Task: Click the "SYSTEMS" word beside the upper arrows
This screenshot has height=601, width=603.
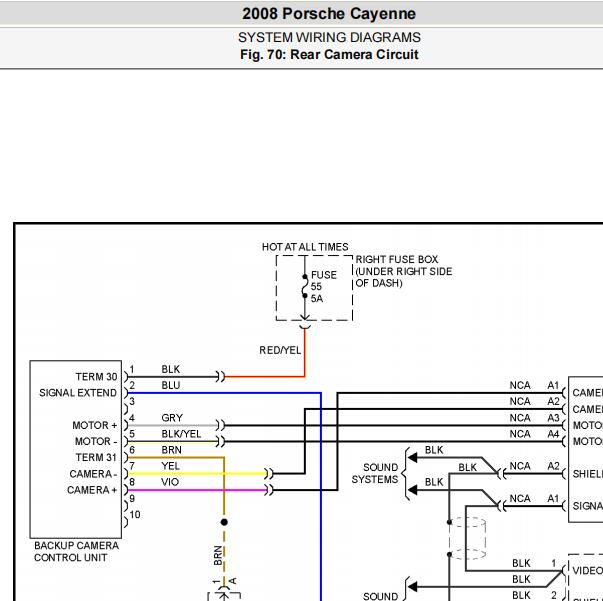Action: (x=375, y=479)
